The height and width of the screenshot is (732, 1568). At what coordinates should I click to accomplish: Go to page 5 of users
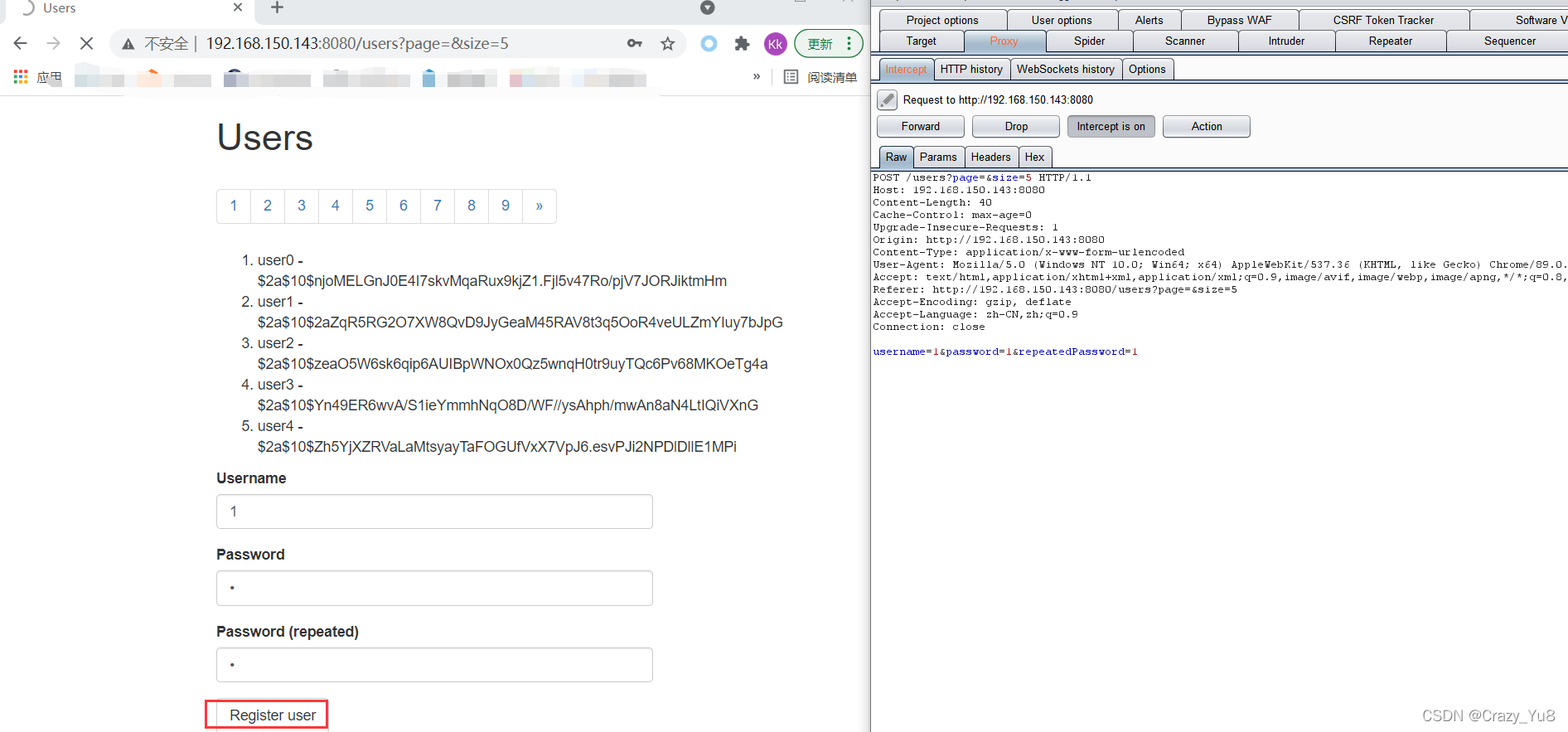coord(370,206)
